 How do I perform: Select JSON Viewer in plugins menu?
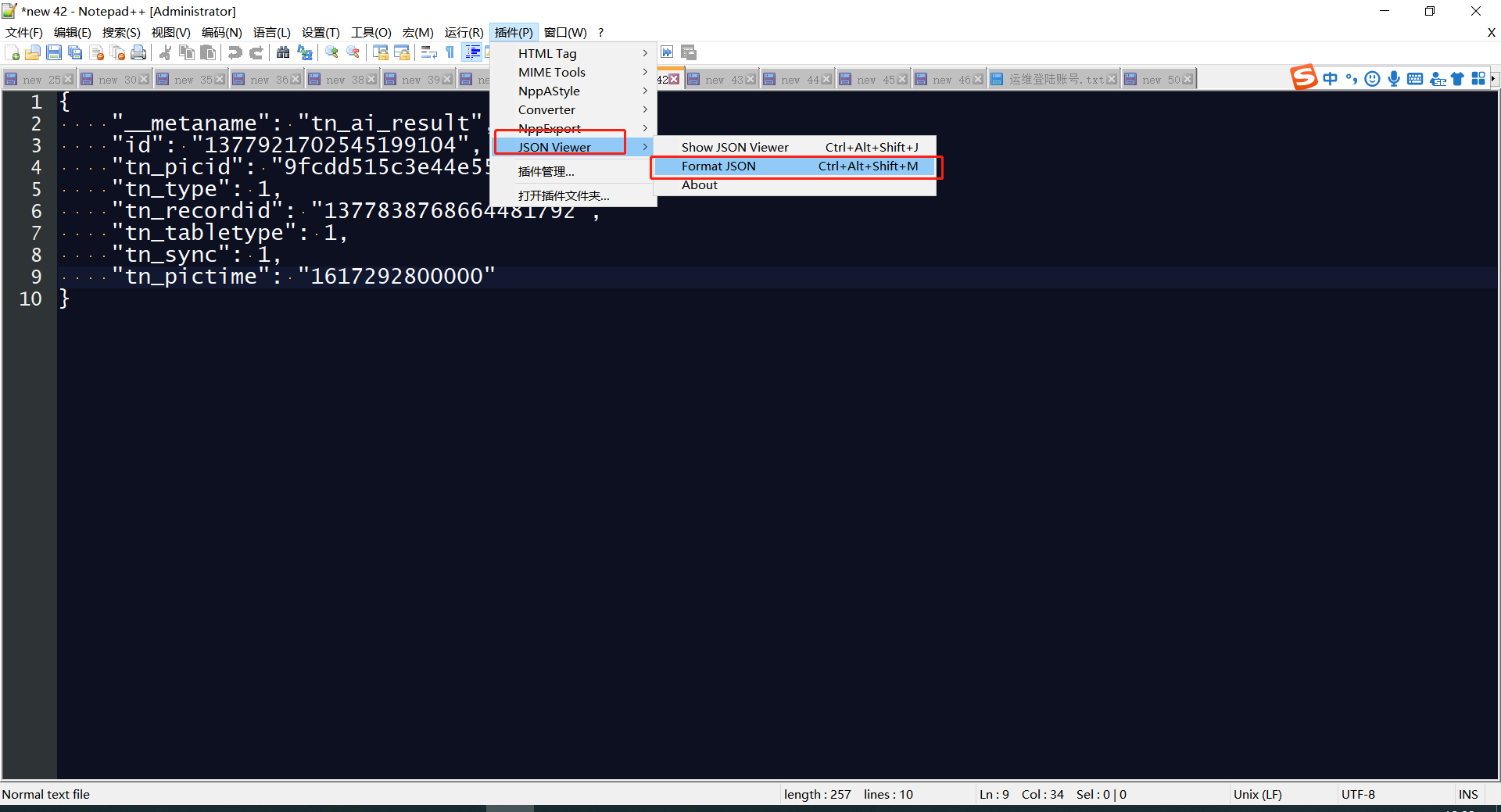573,147
